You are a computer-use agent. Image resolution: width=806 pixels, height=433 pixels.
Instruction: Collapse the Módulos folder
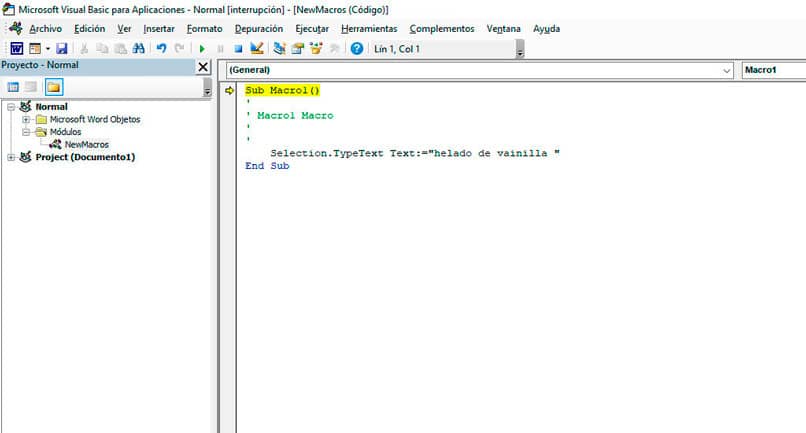pos(26,132)
